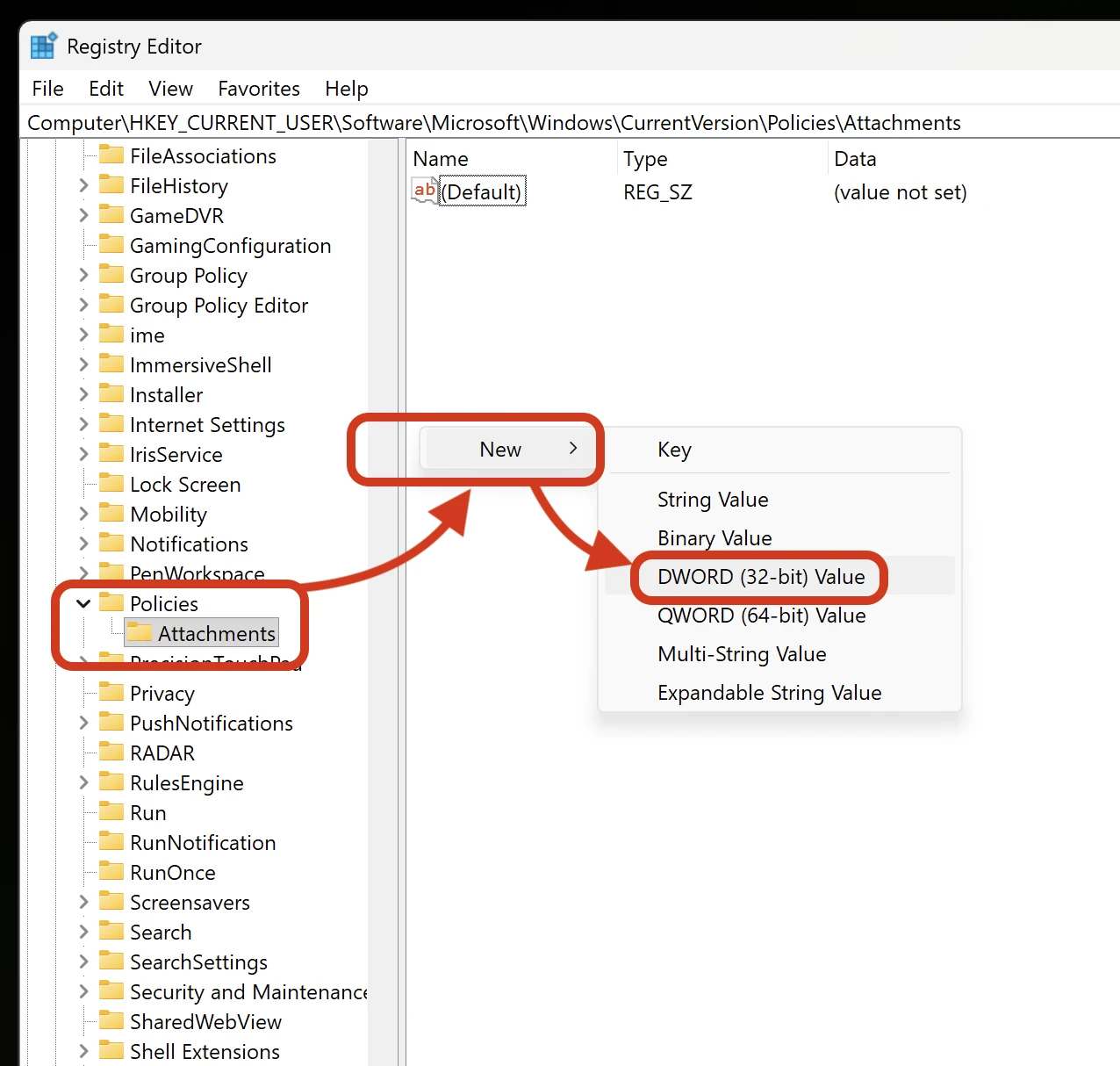Open the Favorites menu
Screen dimensions: 1120x1066
(x=258, y=89)
